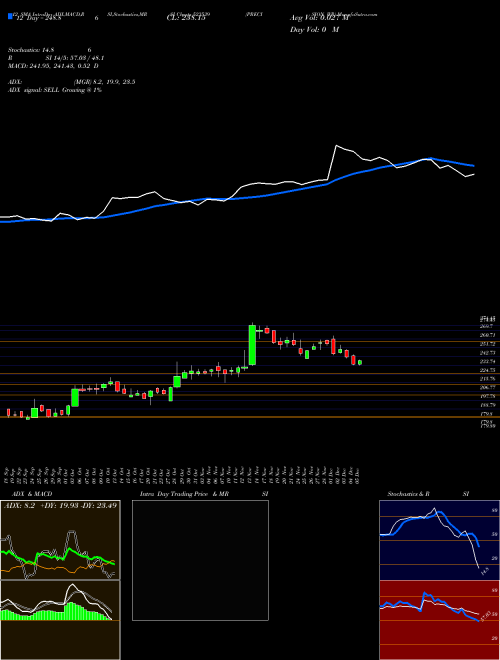Click the 242.73 price axis label

pyautogui.click(x=488, y=353)
